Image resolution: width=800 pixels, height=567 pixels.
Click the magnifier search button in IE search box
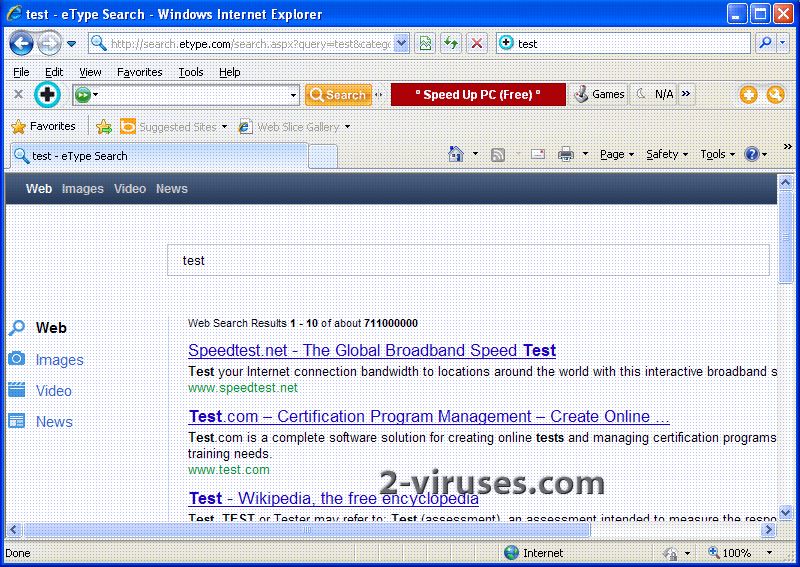pyautogui.click(x=765, y=43)
